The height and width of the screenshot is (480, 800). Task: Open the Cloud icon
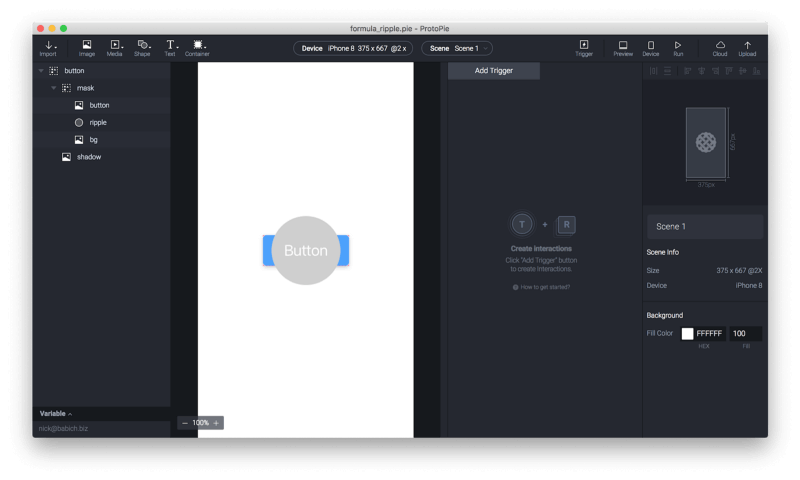coord(720,45)
